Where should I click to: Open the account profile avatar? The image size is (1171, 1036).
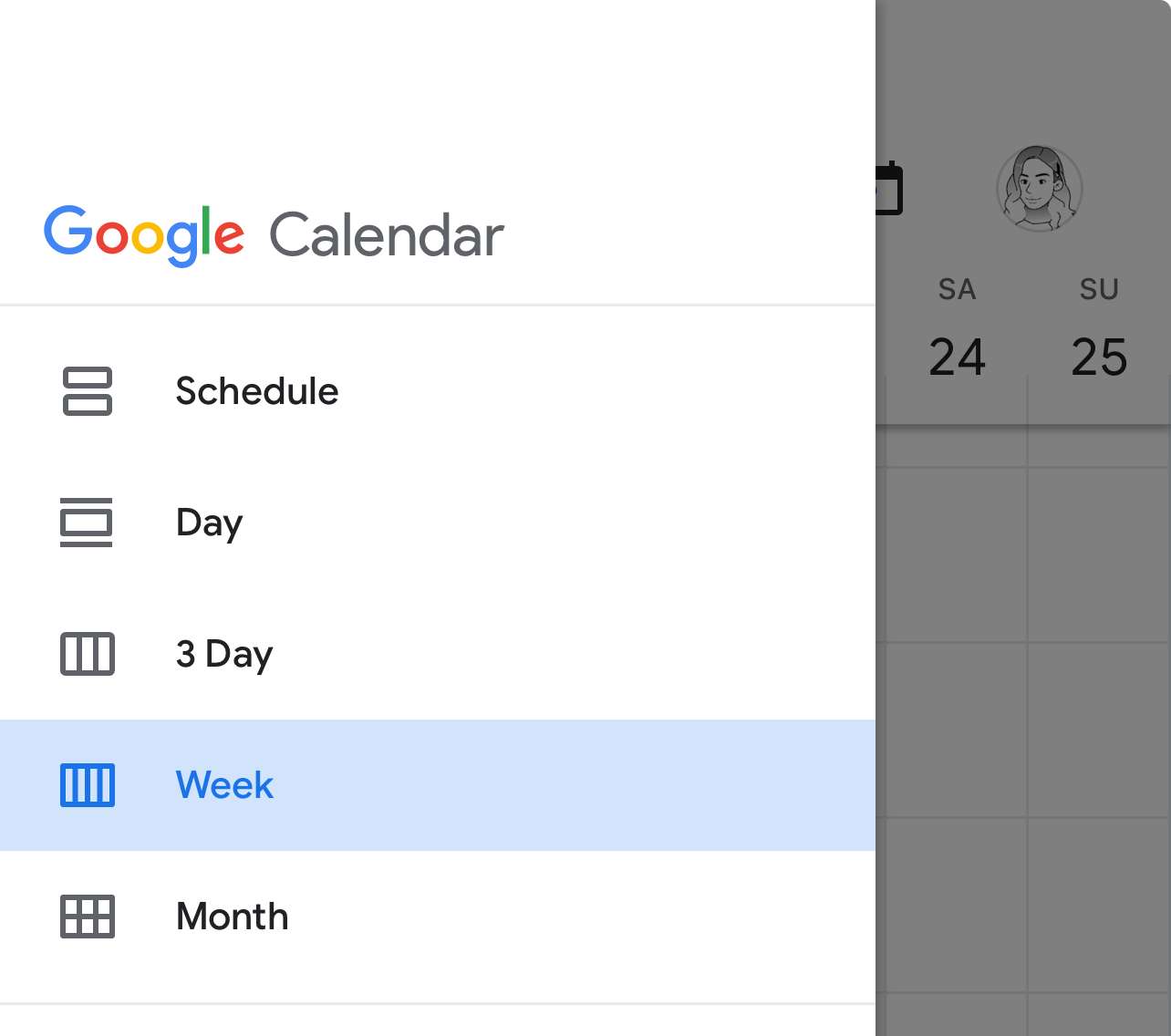(x=1039, y=189)
